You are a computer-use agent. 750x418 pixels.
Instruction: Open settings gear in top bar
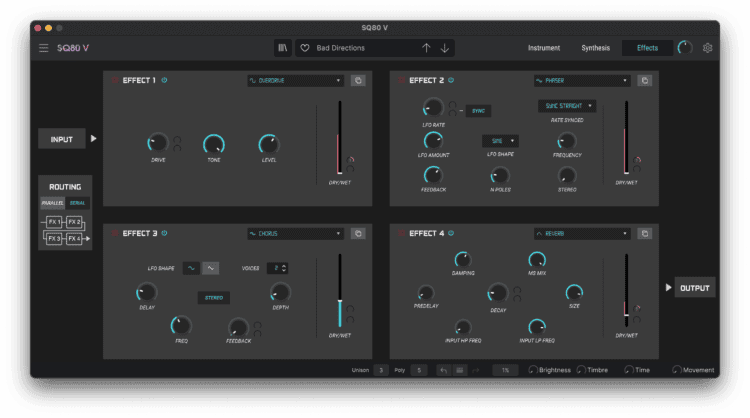pos(707,48)
